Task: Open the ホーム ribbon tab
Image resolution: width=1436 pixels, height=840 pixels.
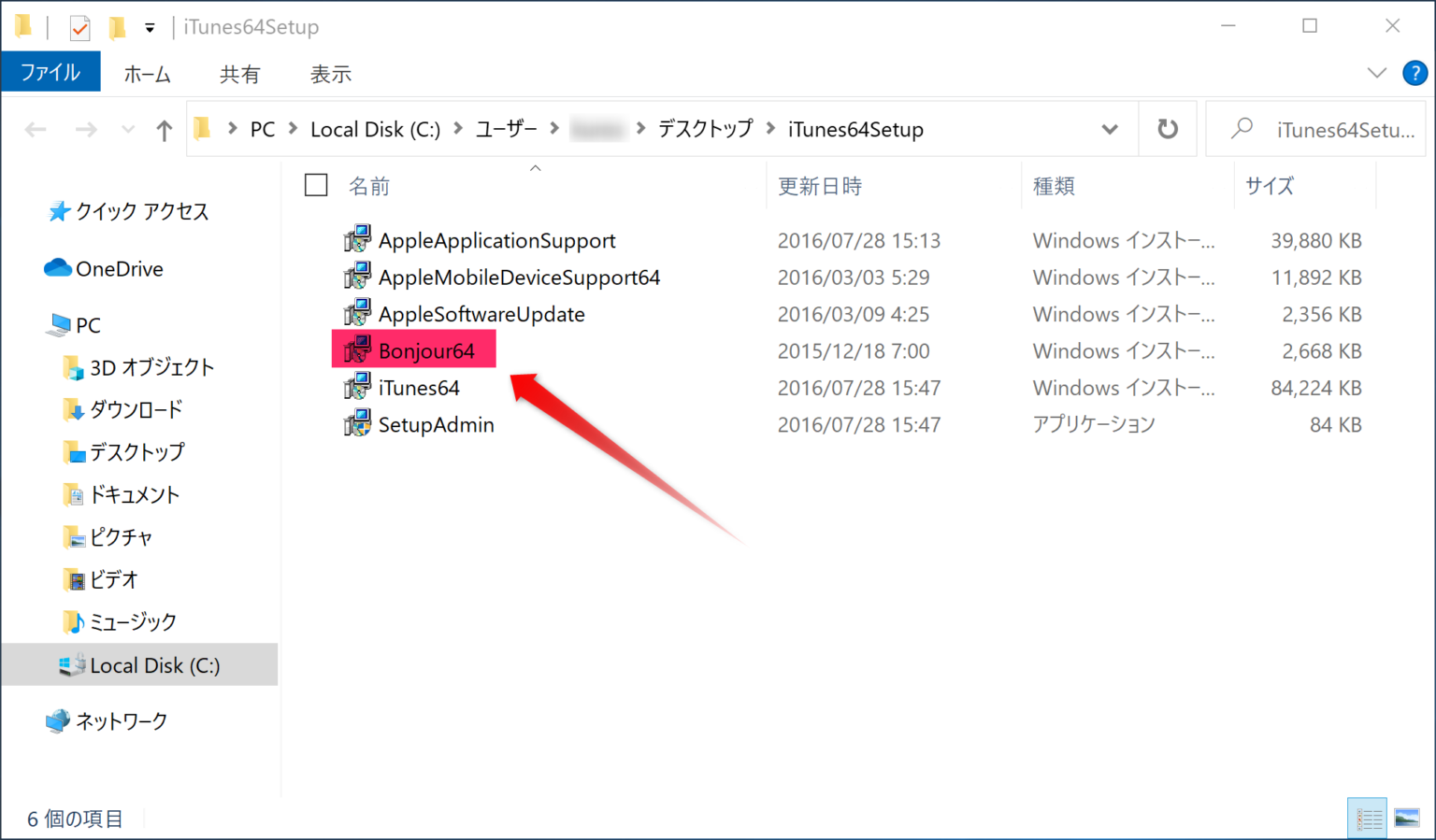Action: (x=147, y=74)
